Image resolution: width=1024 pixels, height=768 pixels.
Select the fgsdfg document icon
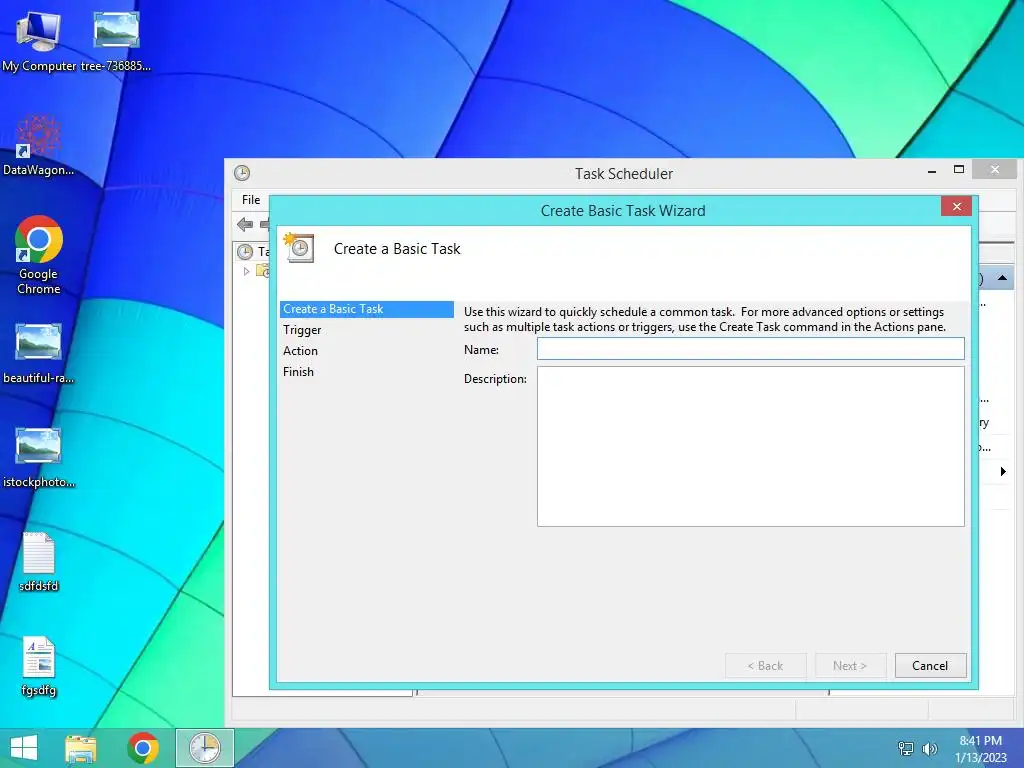(39, 666)
